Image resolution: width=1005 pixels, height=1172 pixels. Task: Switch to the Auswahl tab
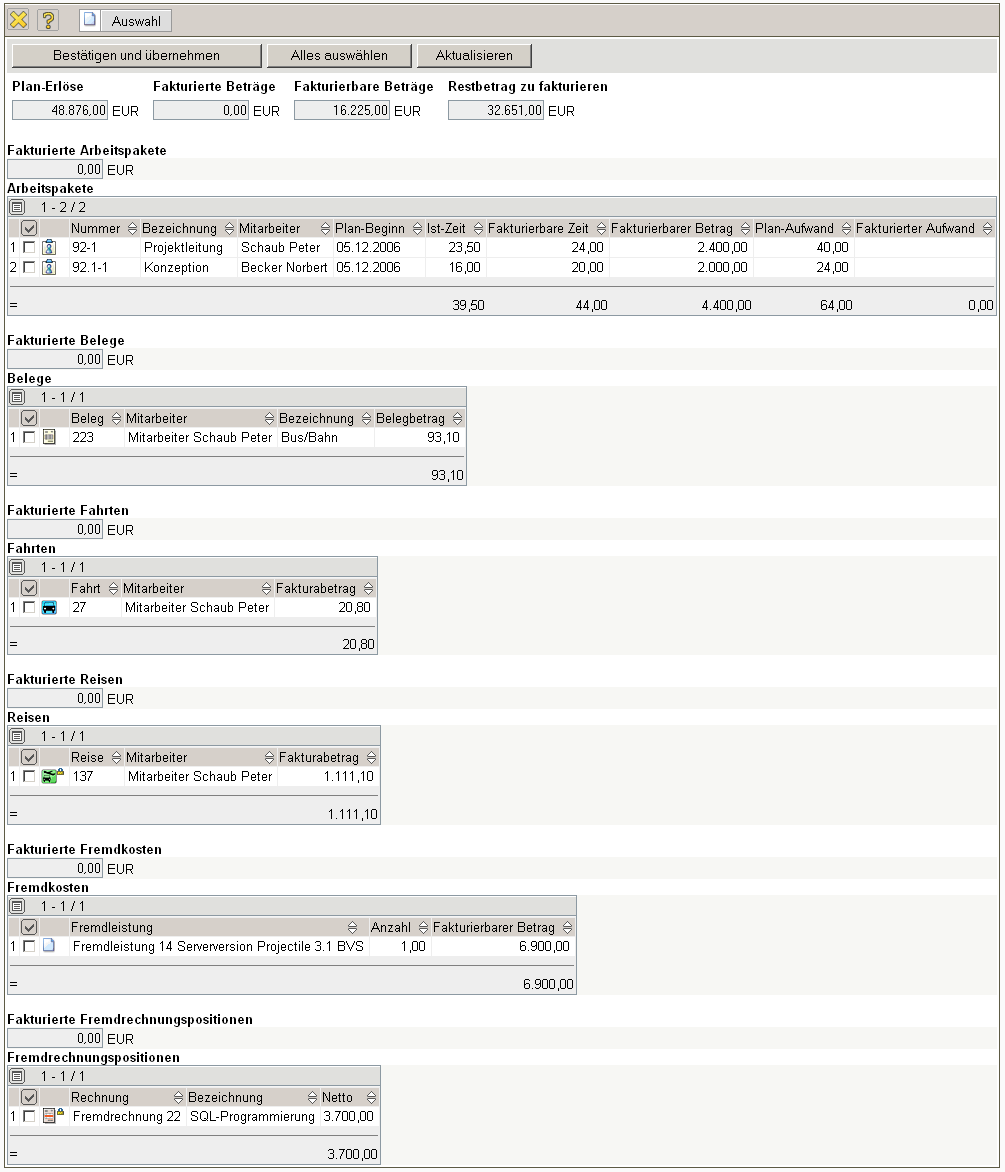(125, 20)
